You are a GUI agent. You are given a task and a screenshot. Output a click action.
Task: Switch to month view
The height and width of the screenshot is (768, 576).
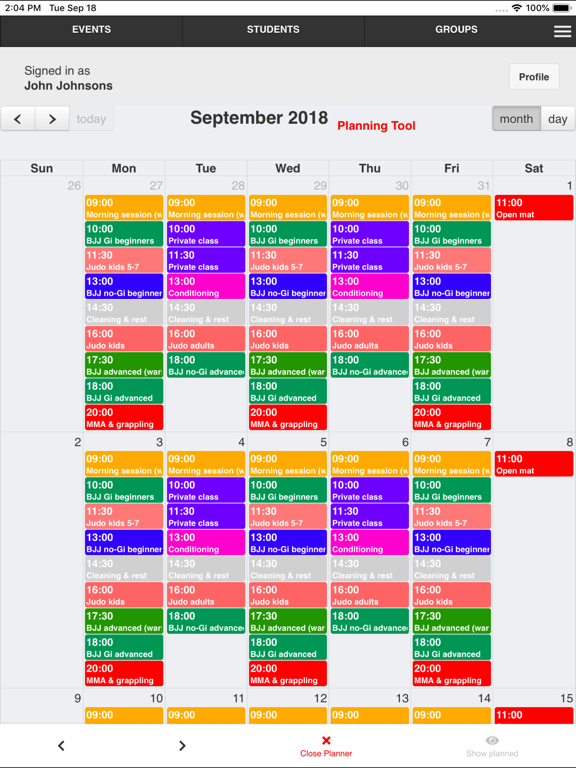click(x=516, y=119)
